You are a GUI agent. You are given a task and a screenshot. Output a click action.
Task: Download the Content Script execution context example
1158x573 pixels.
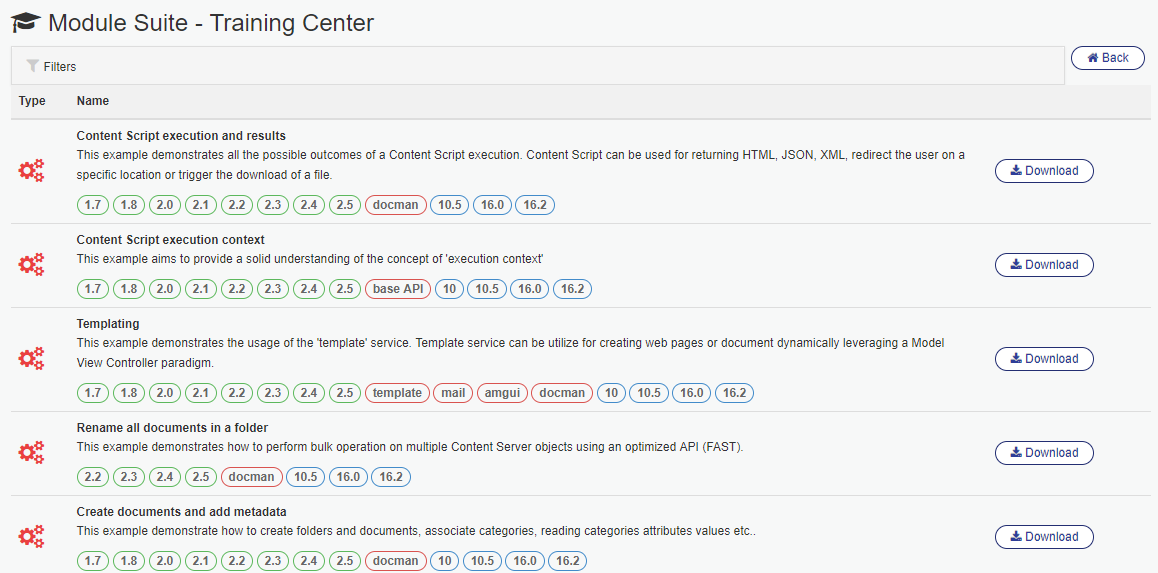pyautogui.click(x=1044, y=265)
